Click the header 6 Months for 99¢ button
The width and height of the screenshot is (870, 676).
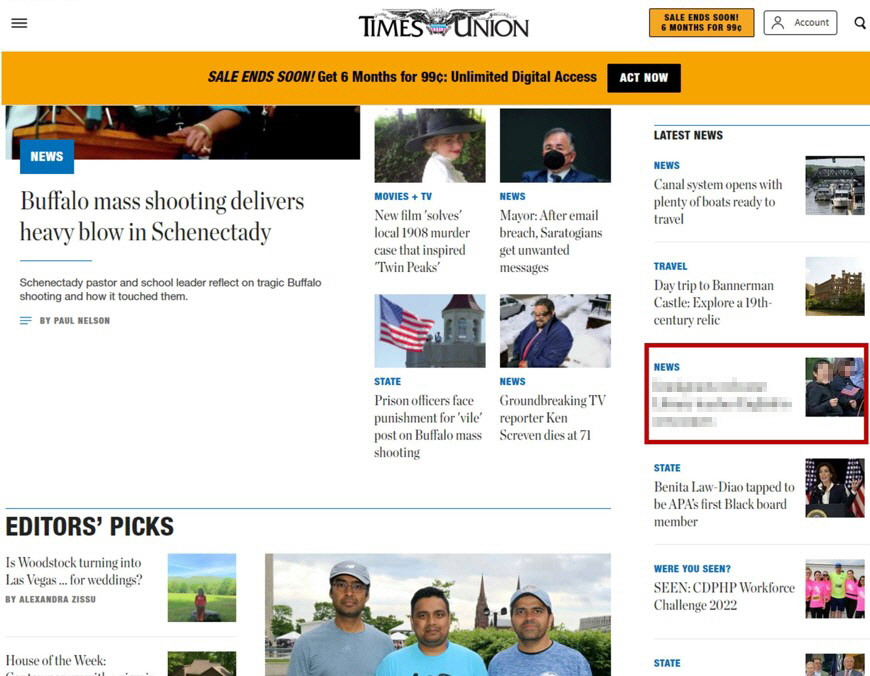[701, 23]
